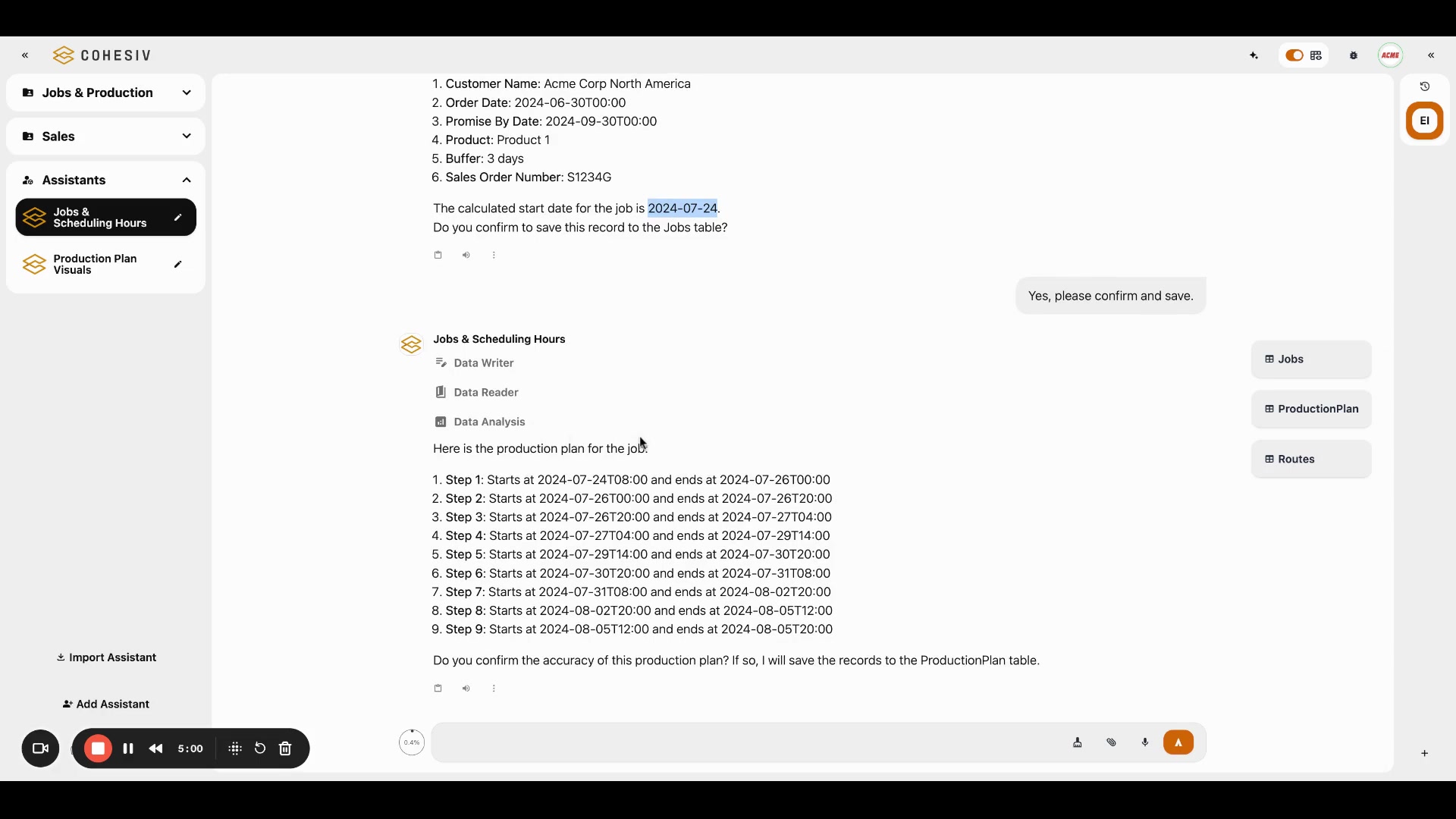Collapse the right panel with double chevron
This screenshot has height=819, width=1456.
[1432, 55]
